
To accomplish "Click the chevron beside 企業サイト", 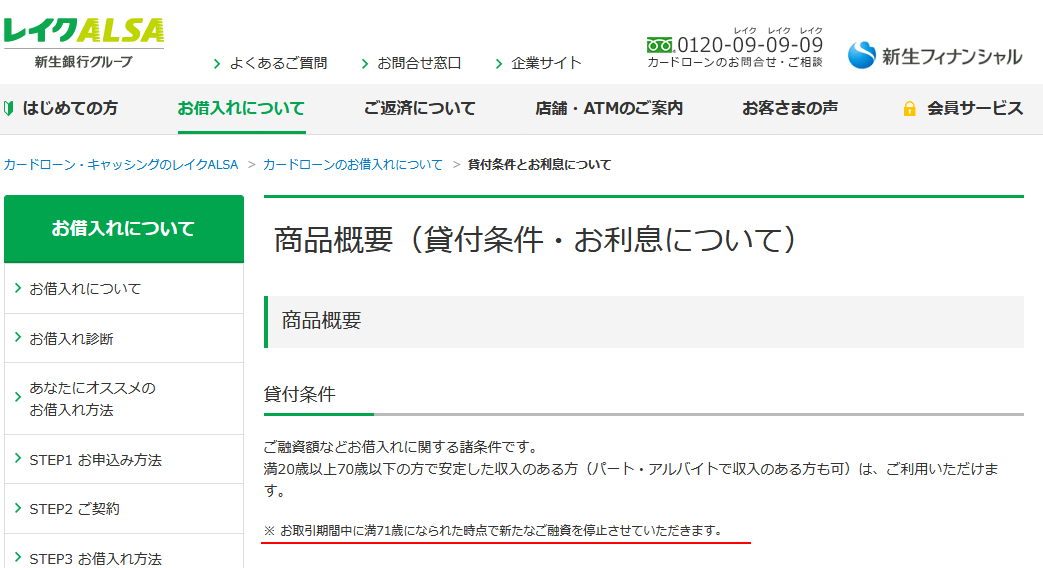I will click(x=499, y=64).
